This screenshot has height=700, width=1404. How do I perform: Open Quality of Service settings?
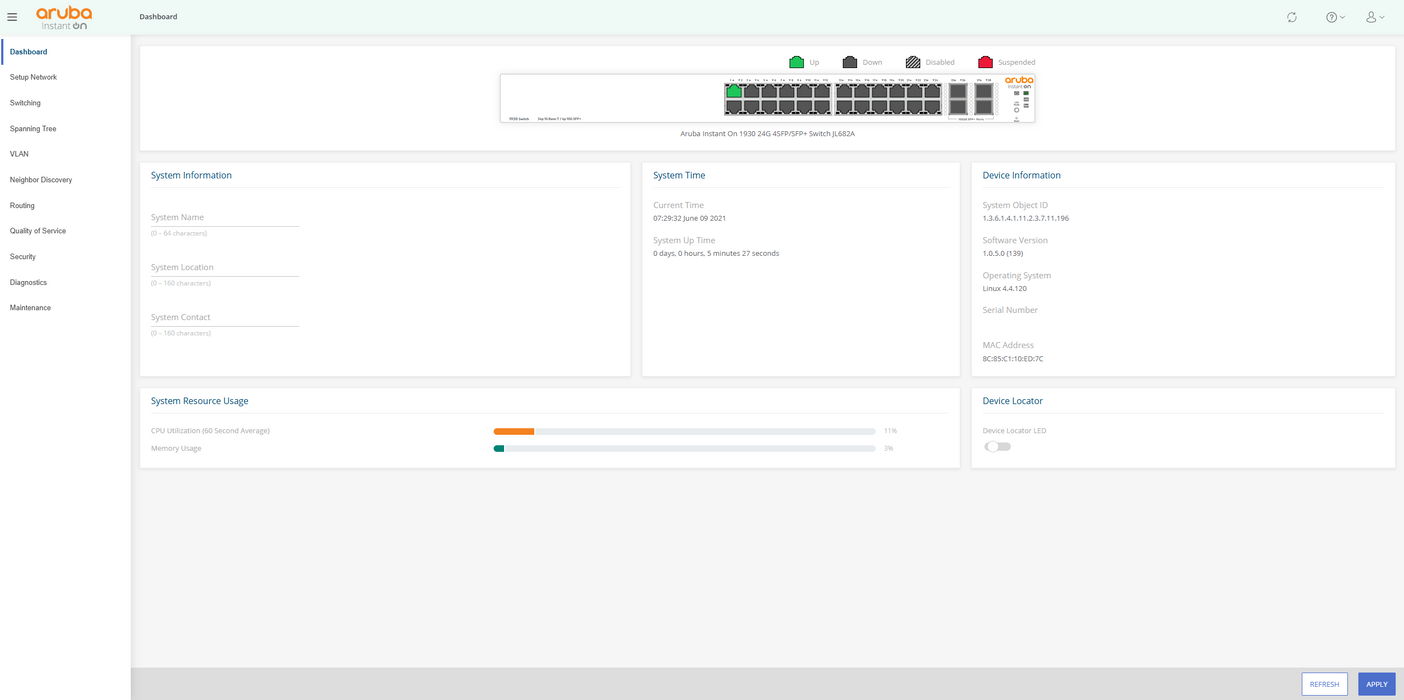(x=38, y=231)
